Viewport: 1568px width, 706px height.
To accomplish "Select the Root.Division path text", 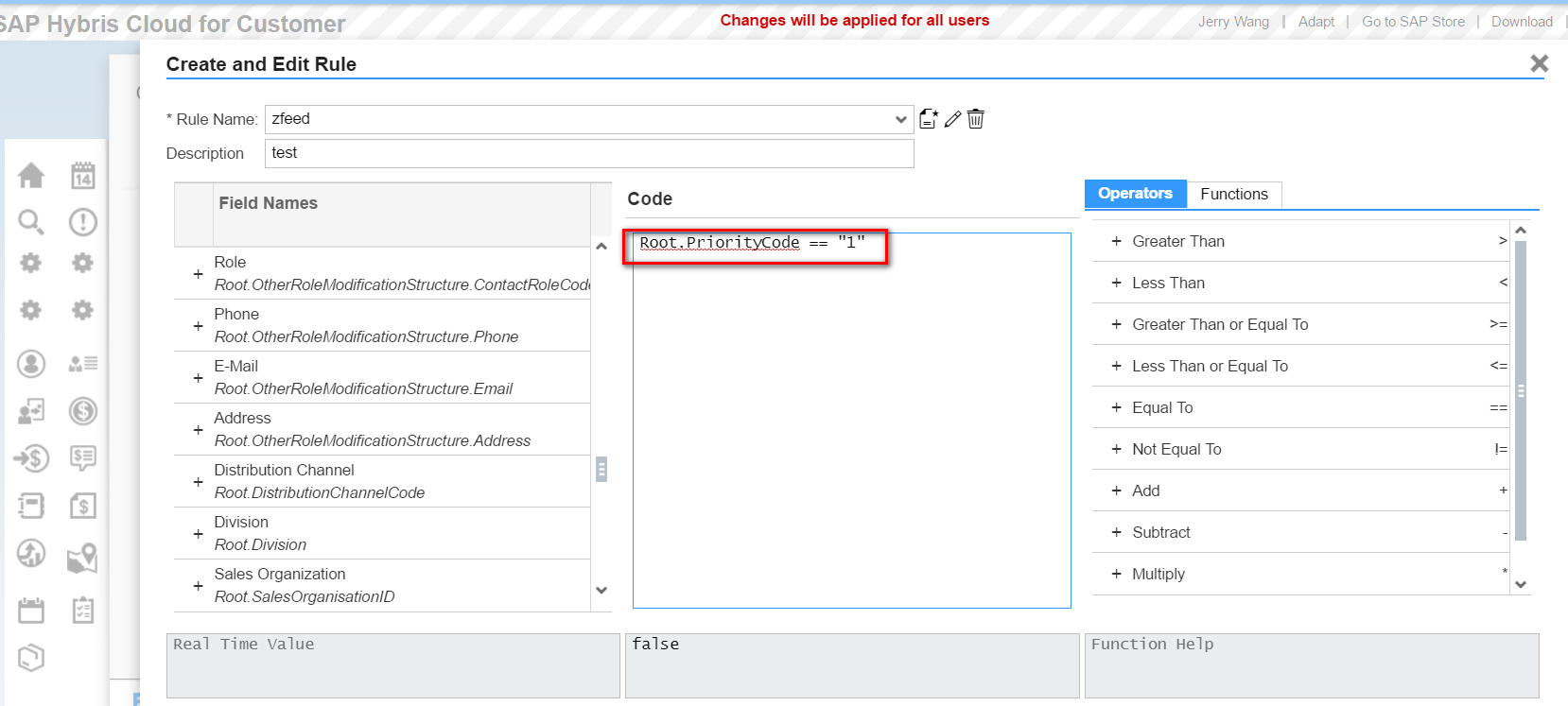I will pos(260,544).
